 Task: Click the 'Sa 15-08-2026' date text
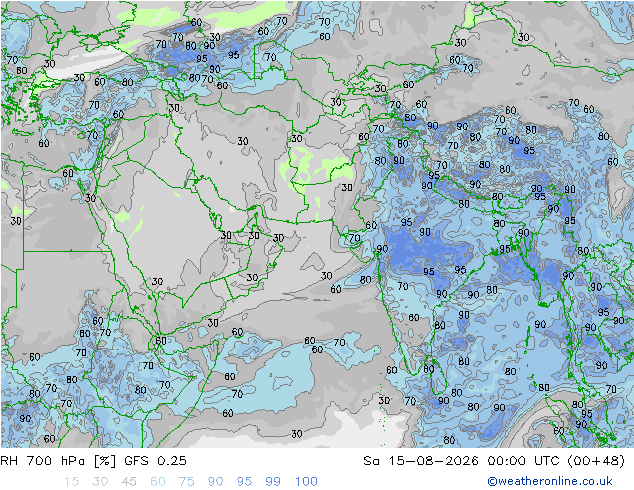(421, 460)
